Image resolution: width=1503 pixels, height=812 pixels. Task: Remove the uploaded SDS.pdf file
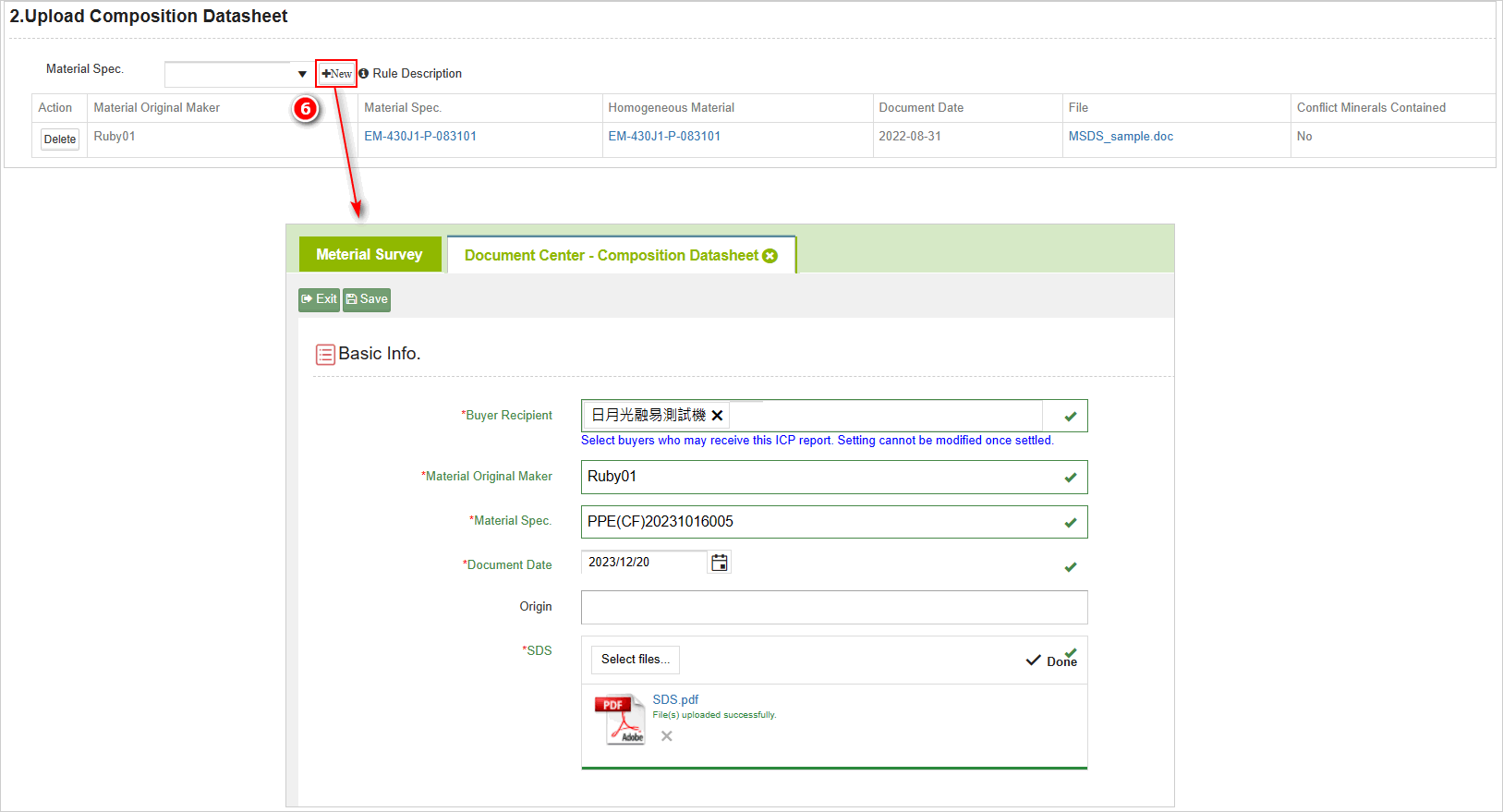pos(666,736)
